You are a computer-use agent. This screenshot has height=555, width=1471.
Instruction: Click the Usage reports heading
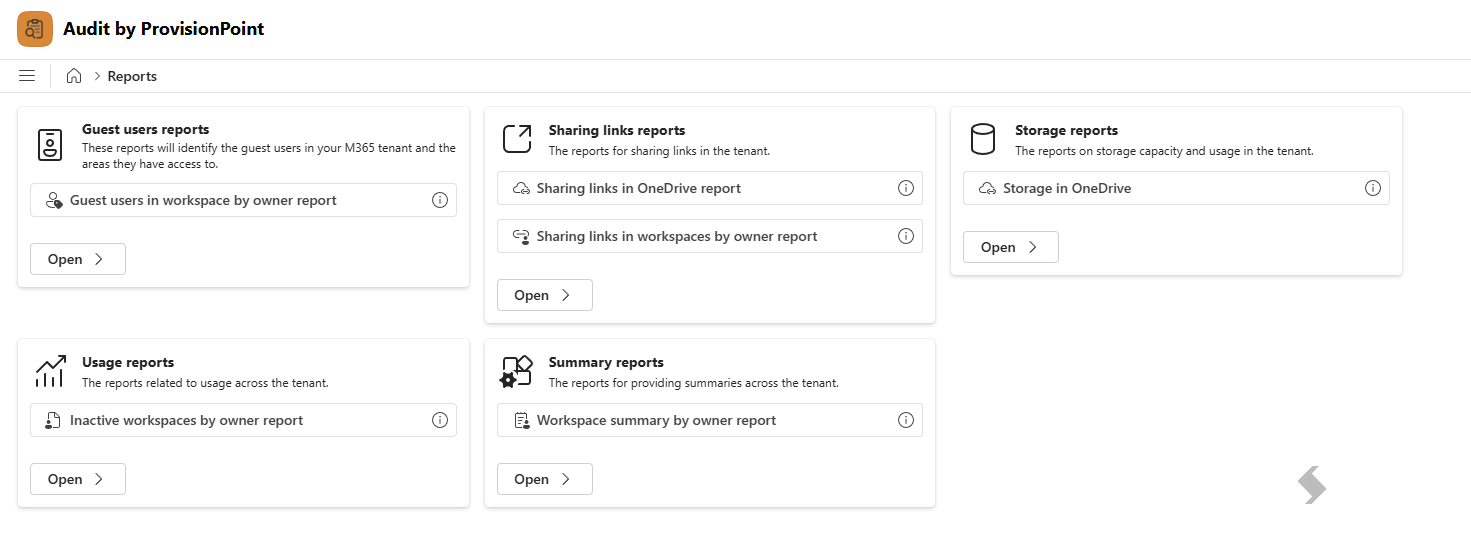coord(128,362)
